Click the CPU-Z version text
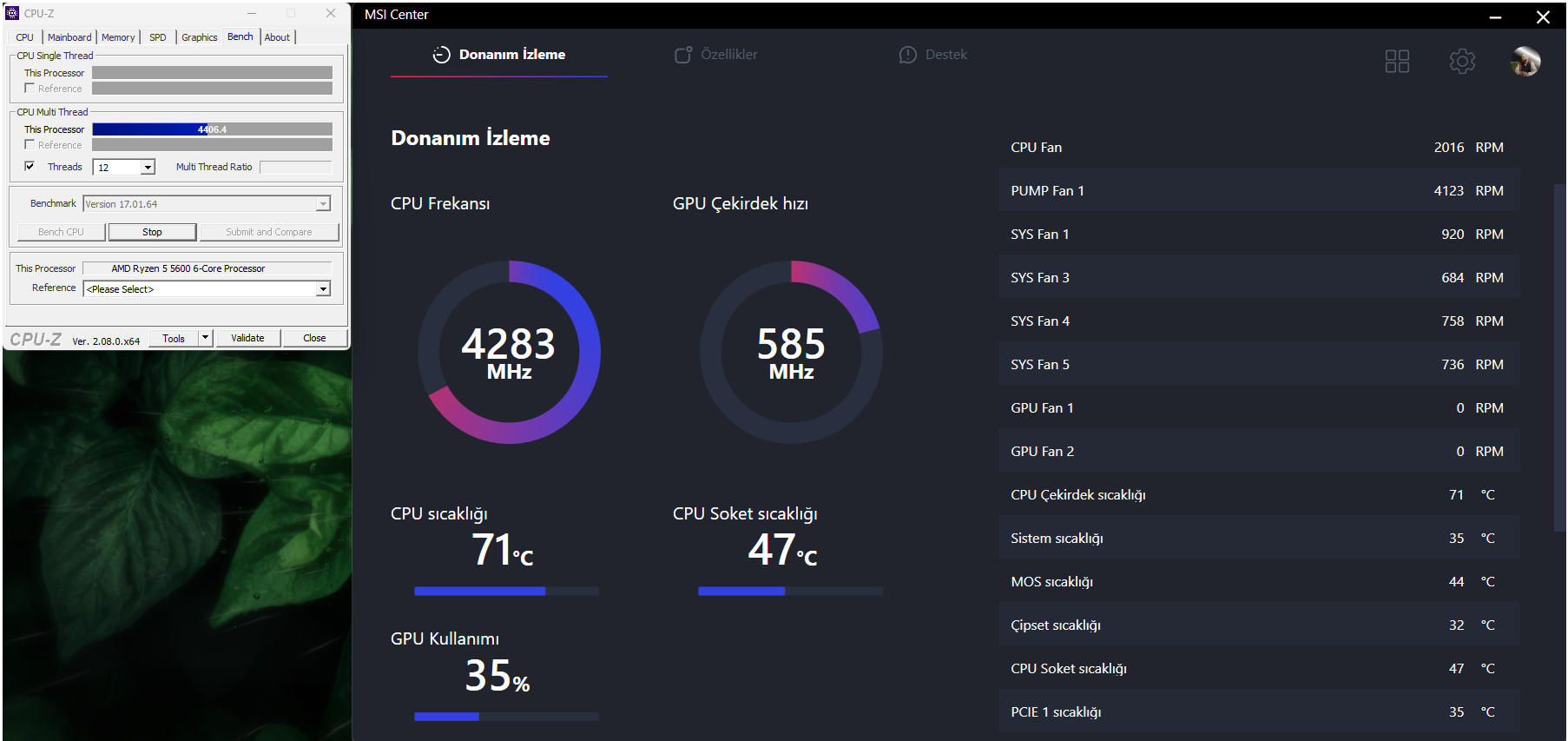Image resolution: width=1568 pixels, height=741 pixels. (x=106, y=341)
